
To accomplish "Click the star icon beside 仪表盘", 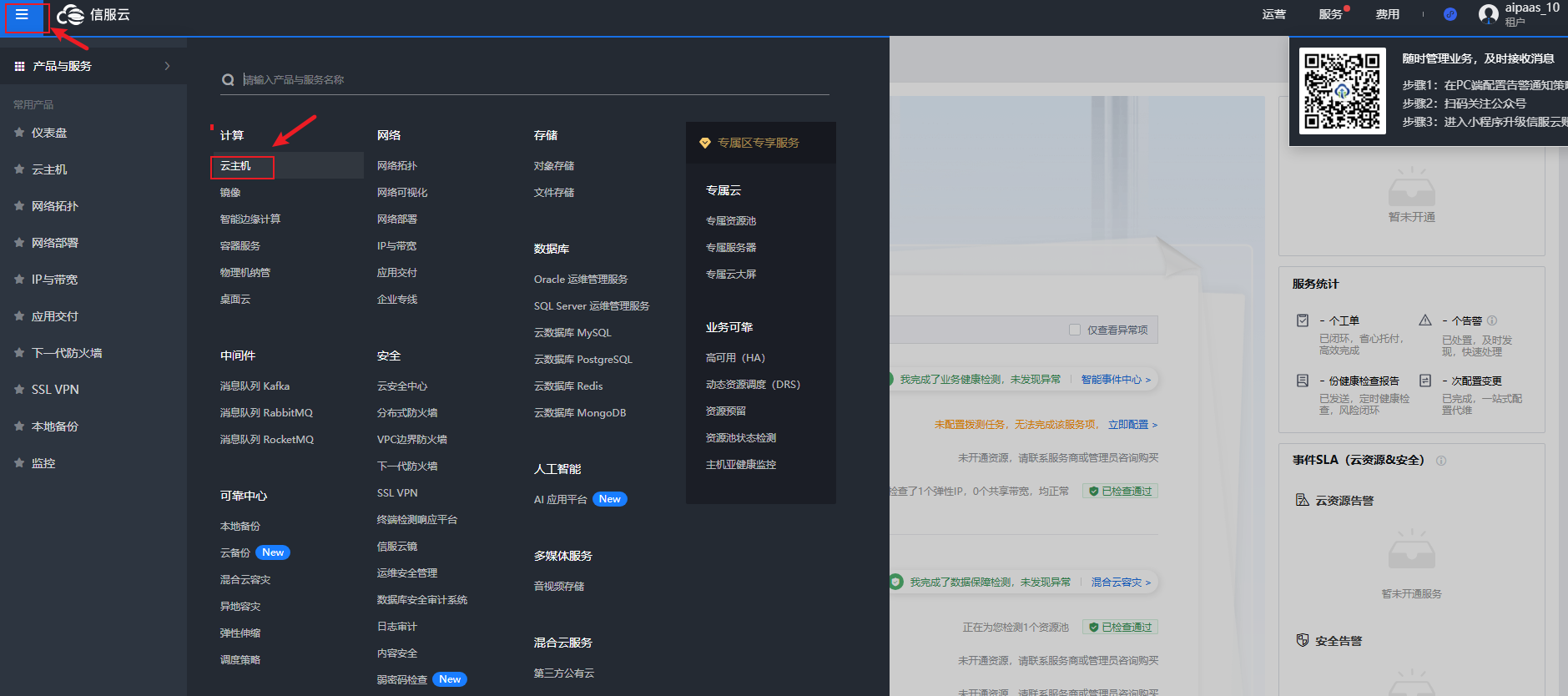I will click(x=19, y=133).
